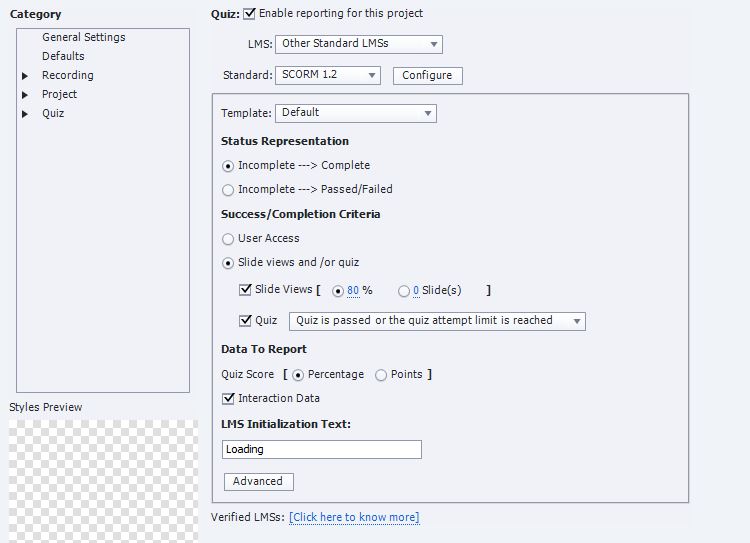The width and height of the screenshot is (750, 543).
Task: Expand the Project category arrow
Action: coord(25,95)
